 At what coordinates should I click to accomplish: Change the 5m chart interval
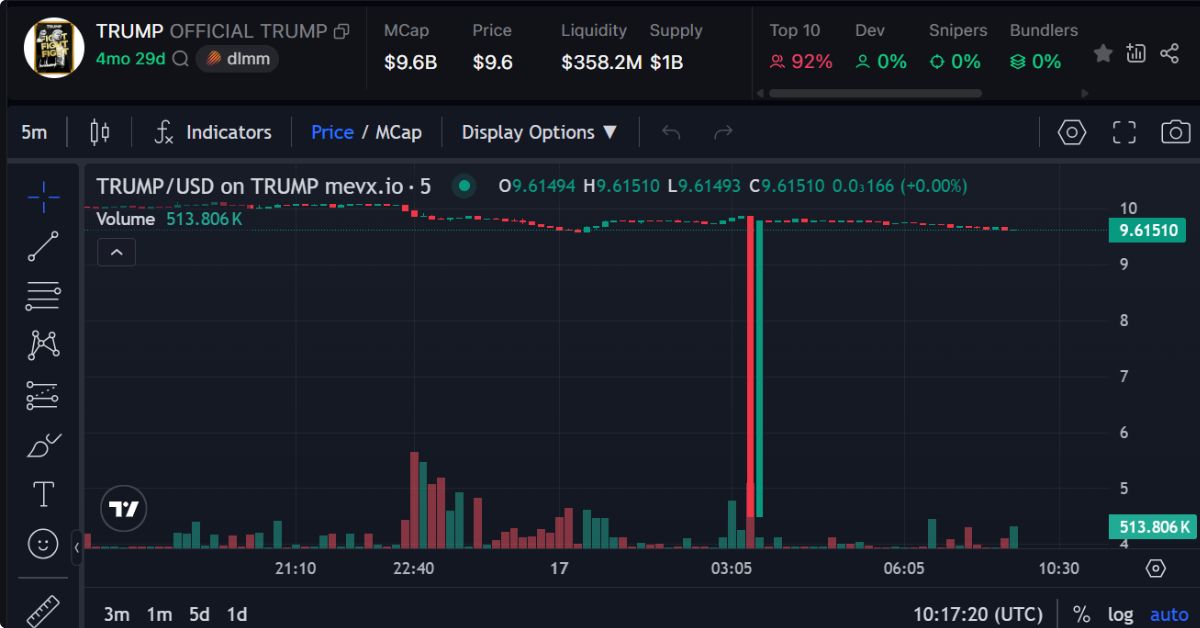(34, 132)
